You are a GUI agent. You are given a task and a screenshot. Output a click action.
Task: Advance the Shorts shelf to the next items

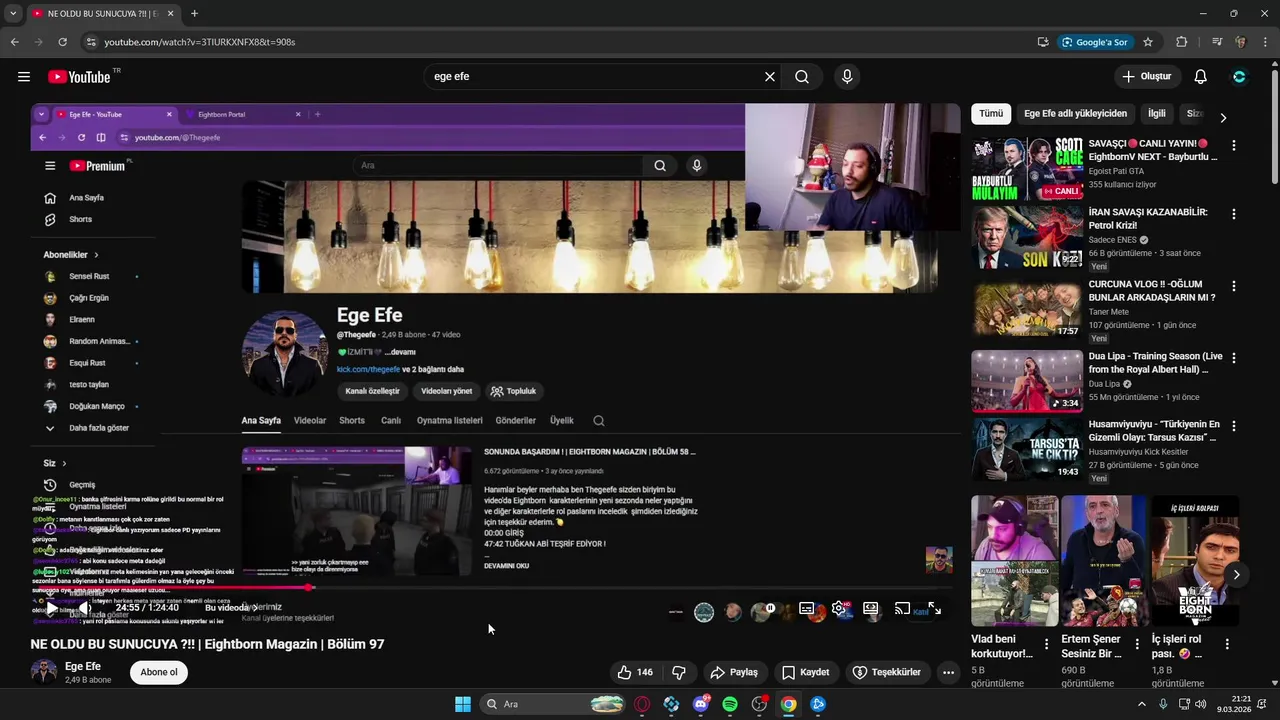click(1237, 574)
